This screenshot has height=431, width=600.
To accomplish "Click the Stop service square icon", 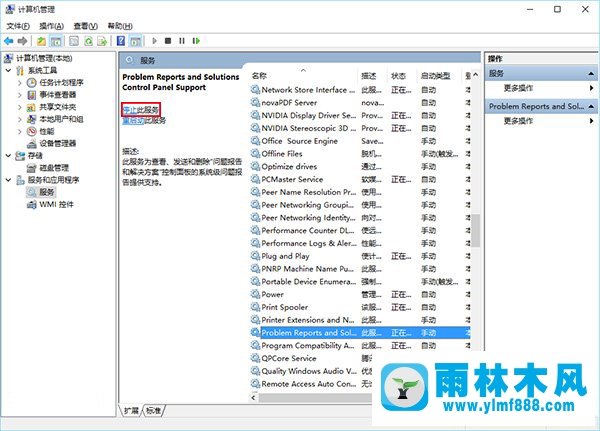I will pyautogui.click(x=168, y=41).
